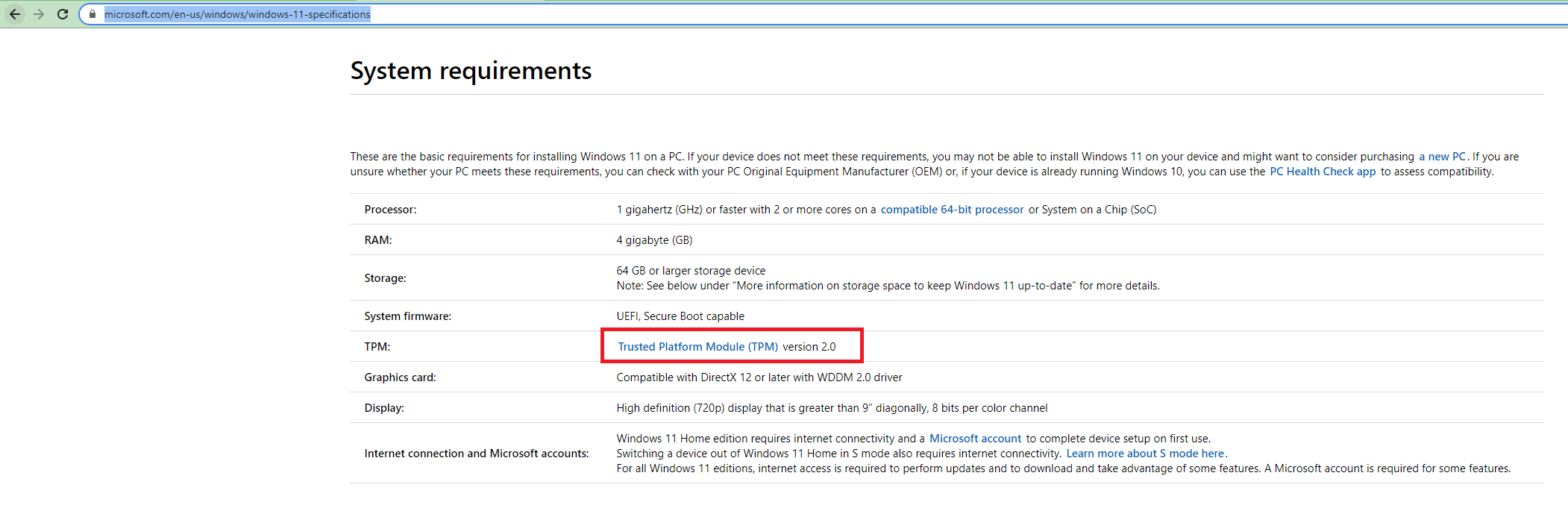
Task: Click the Storage row label
Action: 385,278
